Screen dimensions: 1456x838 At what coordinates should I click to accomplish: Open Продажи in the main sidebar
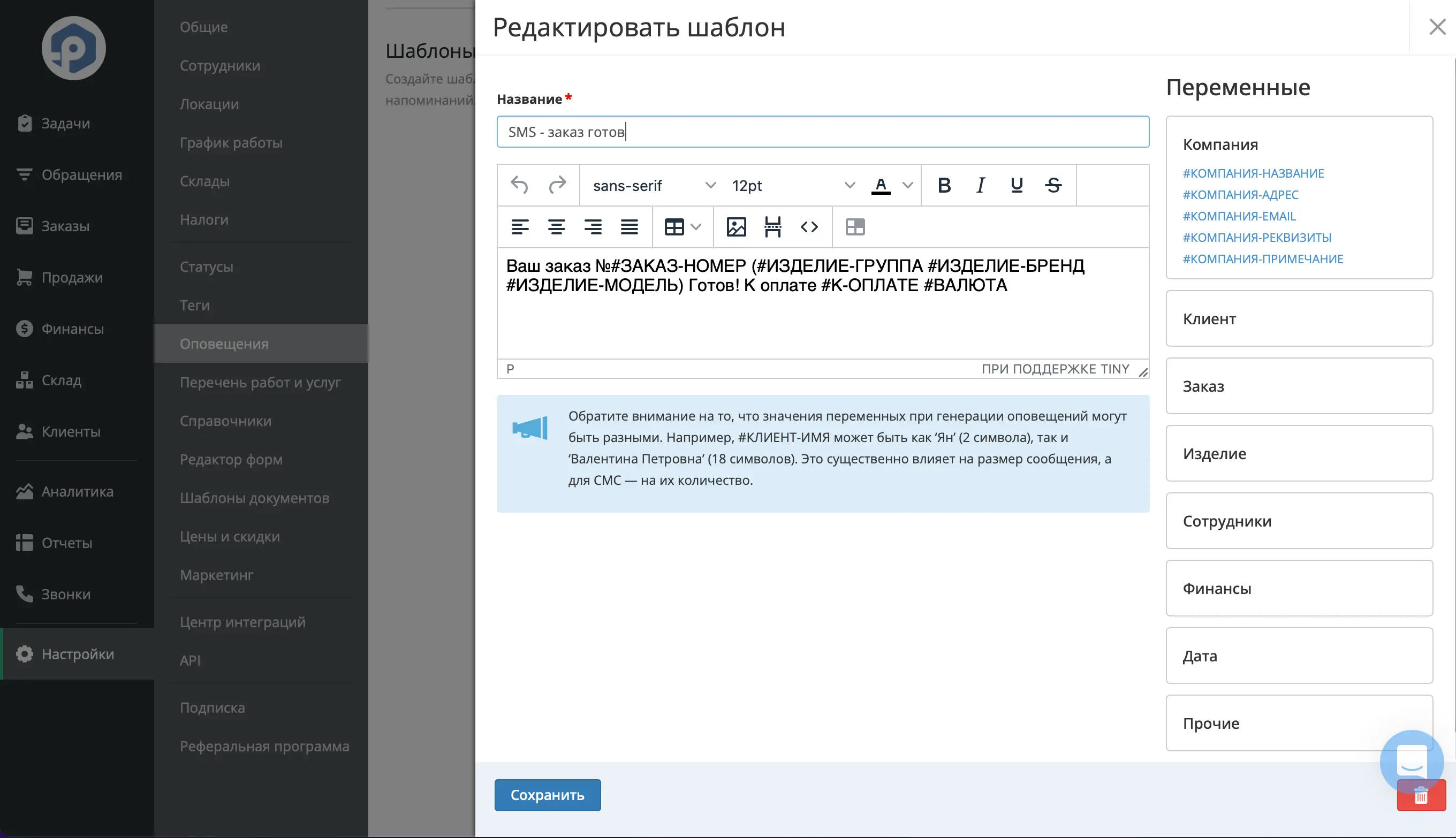[77, 277]
